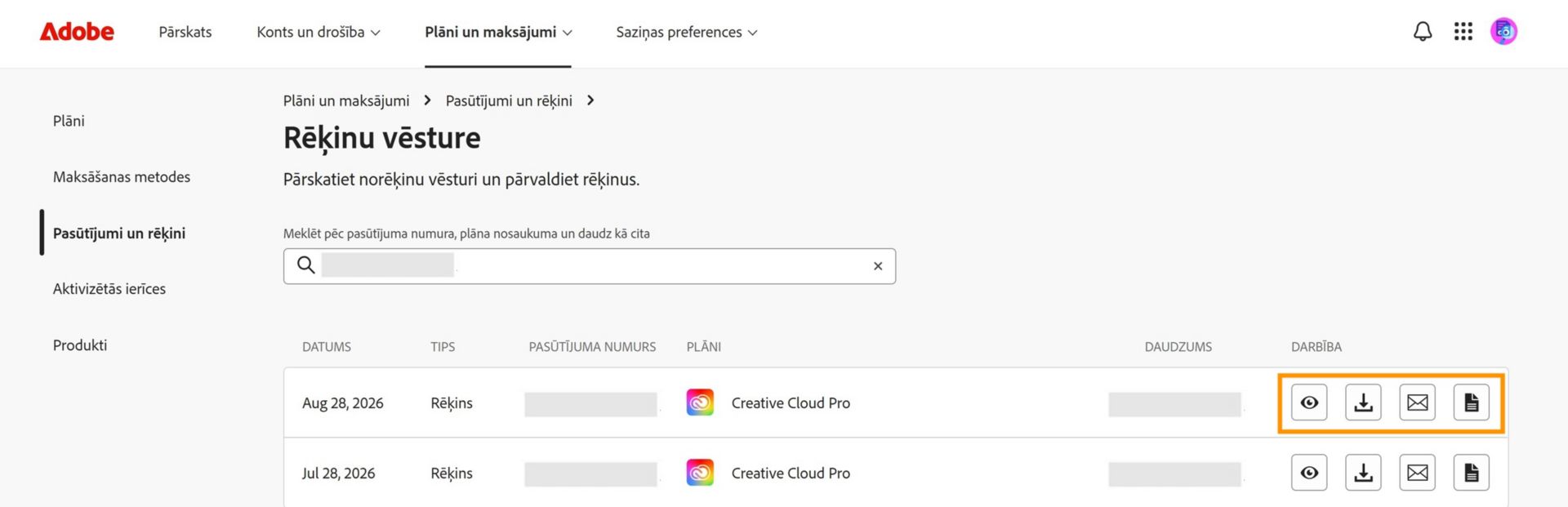View the Aug 28, 2026 invoice with eye icon

pos(1309,402)
